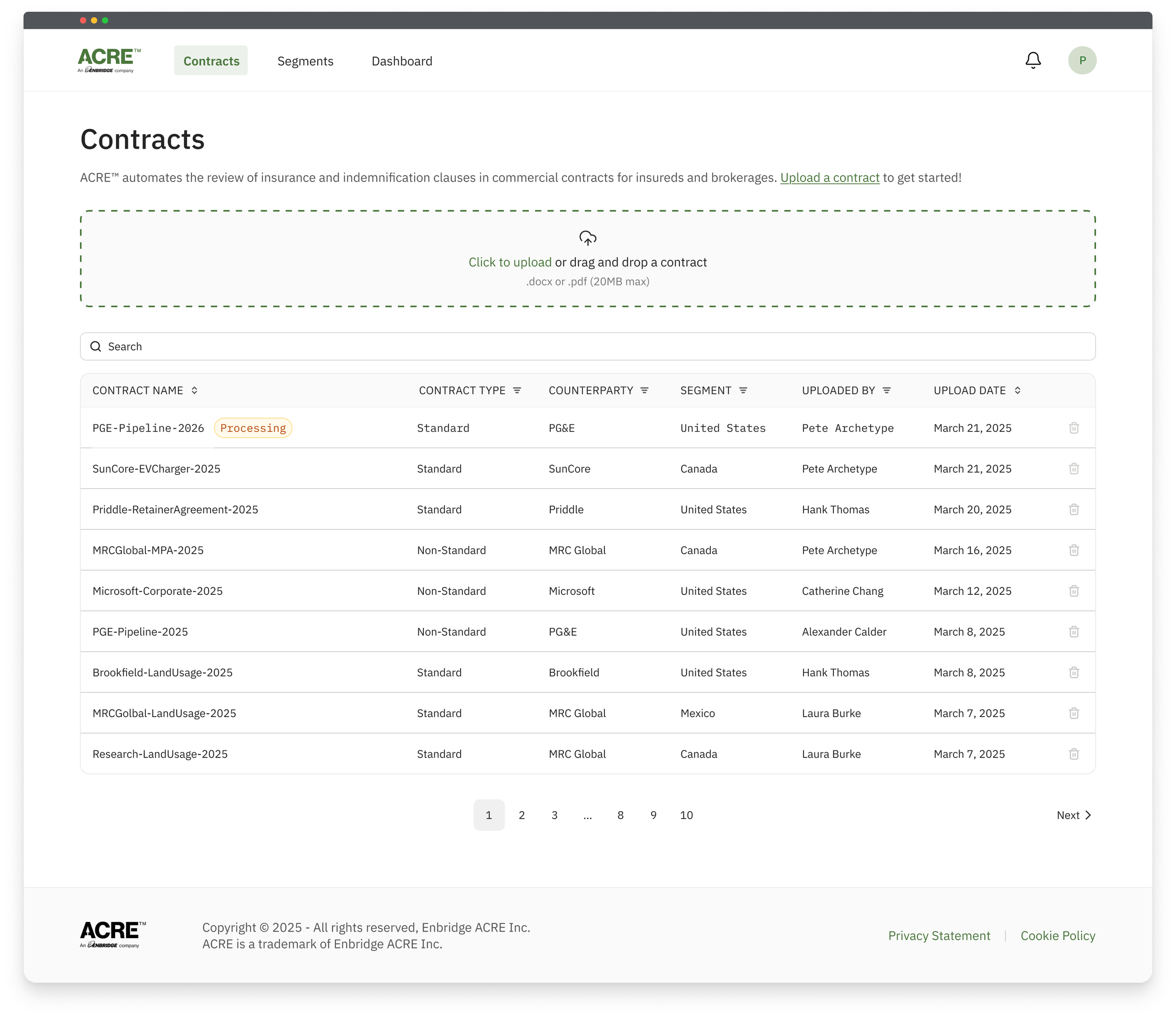Focus the Search input field

(587, 347)
